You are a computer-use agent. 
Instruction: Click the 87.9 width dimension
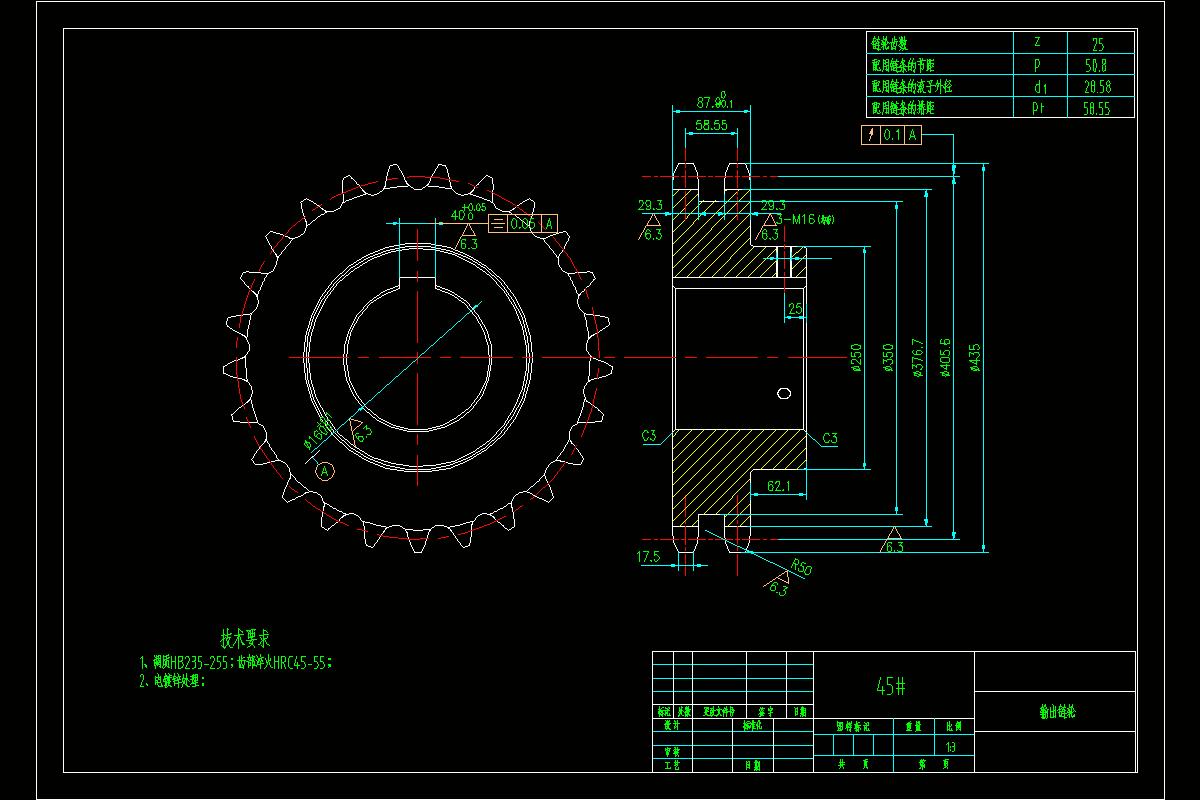click(714, 102)
